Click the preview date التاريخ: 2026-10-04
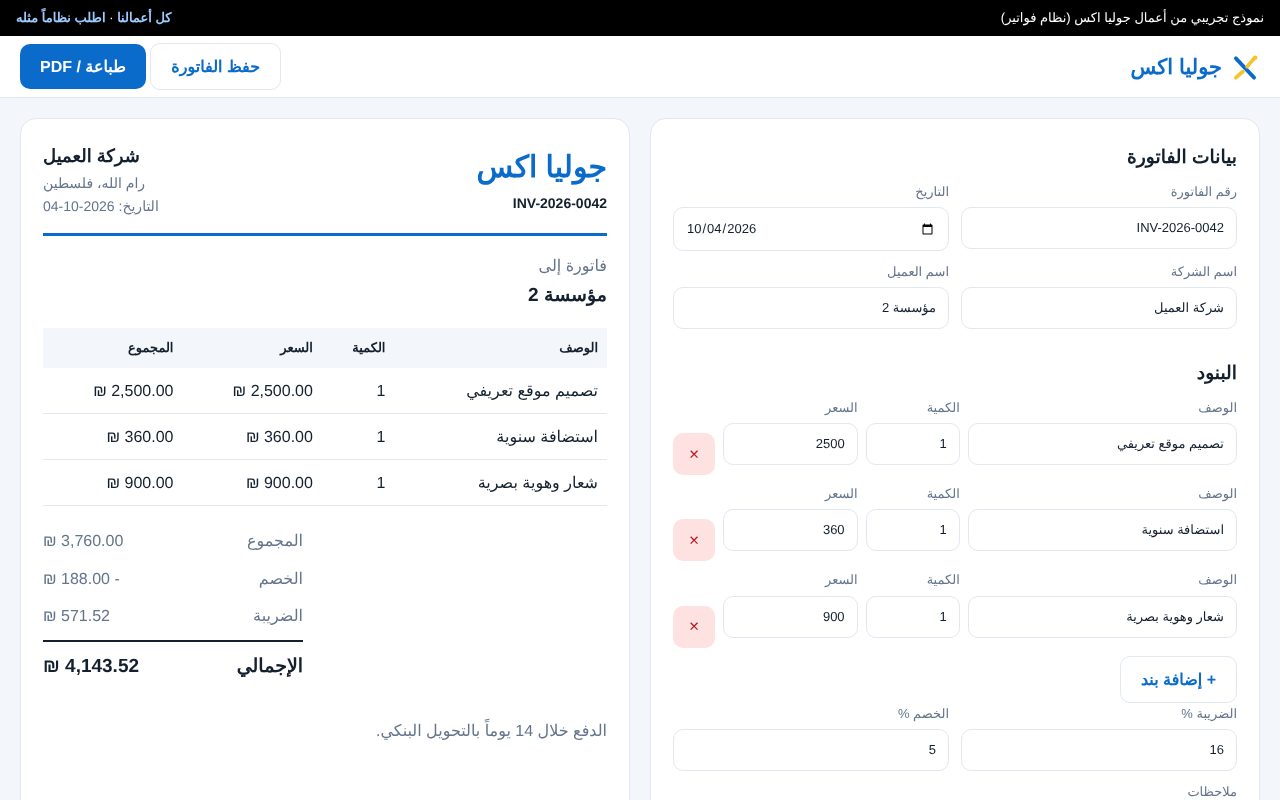1280x800 pixels. pyautogui.click(x=101, y=206)
